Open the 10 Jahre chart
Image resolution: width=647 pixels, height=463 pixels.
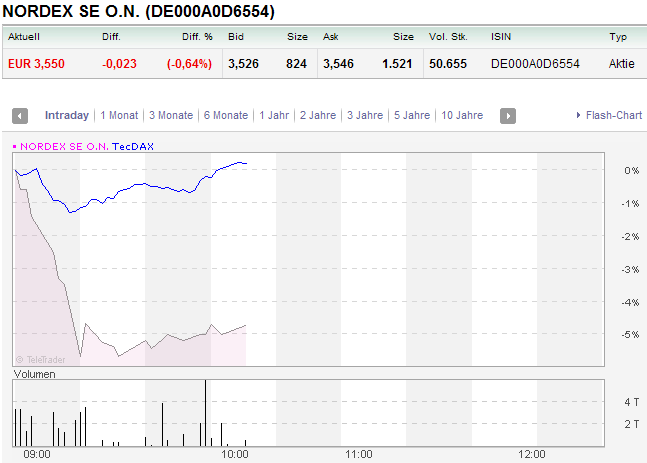(462, 115)
